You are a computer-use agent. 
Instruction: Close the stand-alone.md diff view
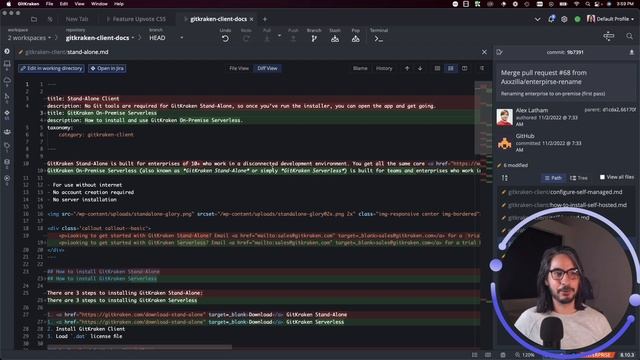pos(484,52)
